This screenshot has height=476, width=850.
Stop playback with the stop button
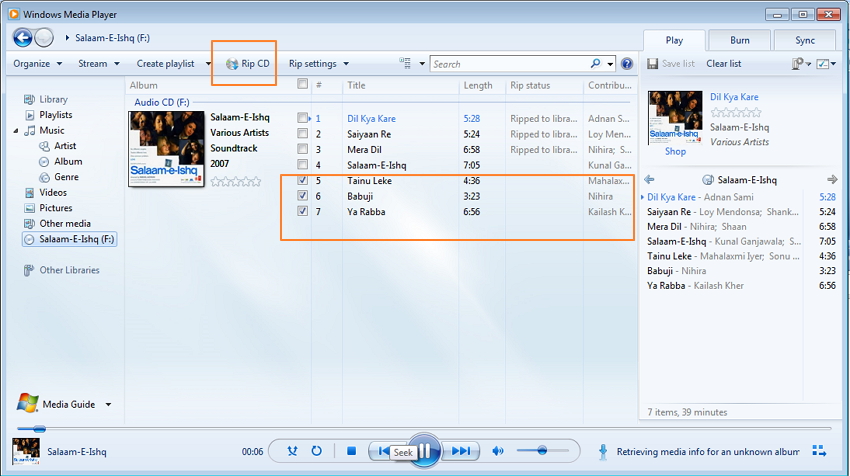click(x=351, y=451)
